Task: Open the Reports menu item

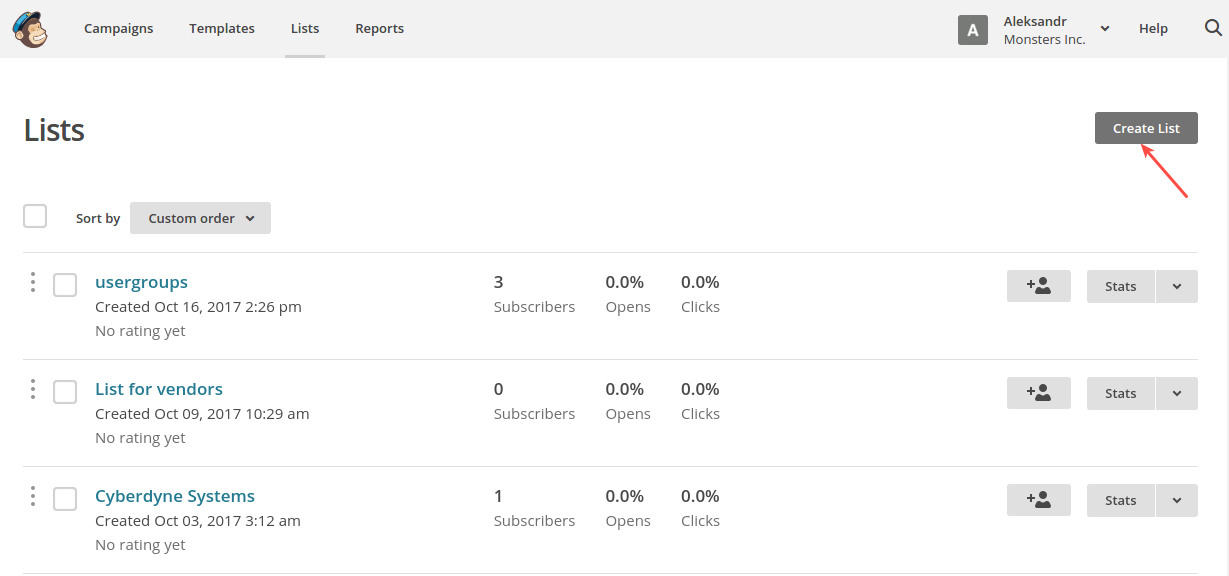Action: [x=380, y=28]
